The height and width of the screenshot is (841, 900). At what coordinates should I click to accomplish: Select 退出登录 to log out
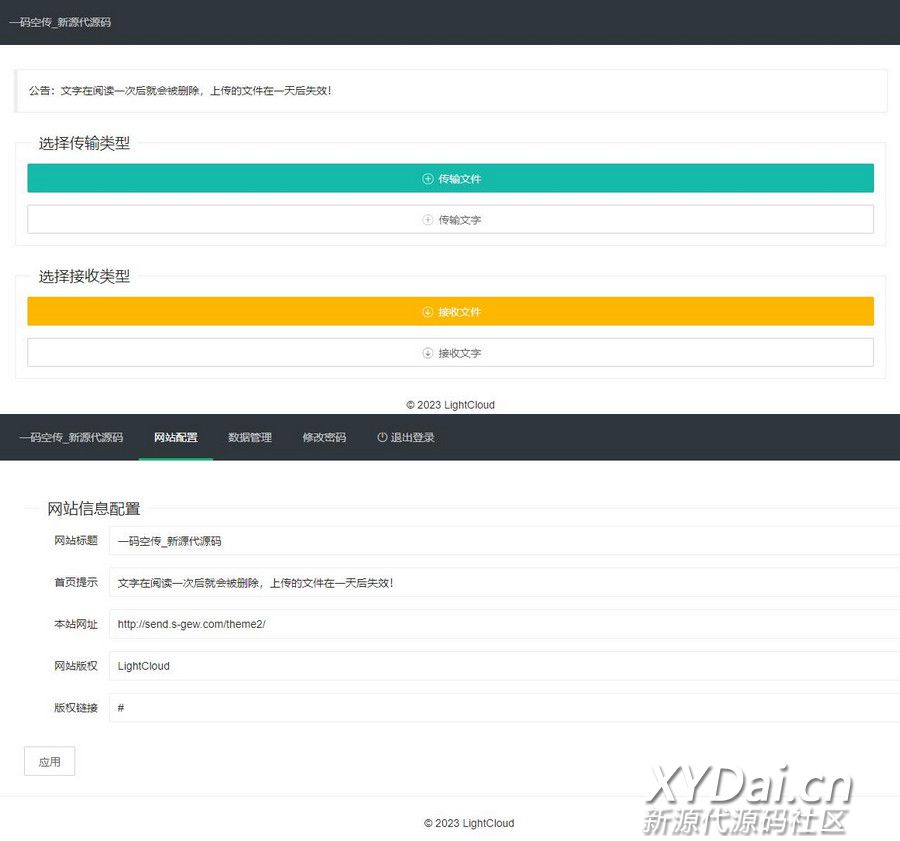point(412,437)
